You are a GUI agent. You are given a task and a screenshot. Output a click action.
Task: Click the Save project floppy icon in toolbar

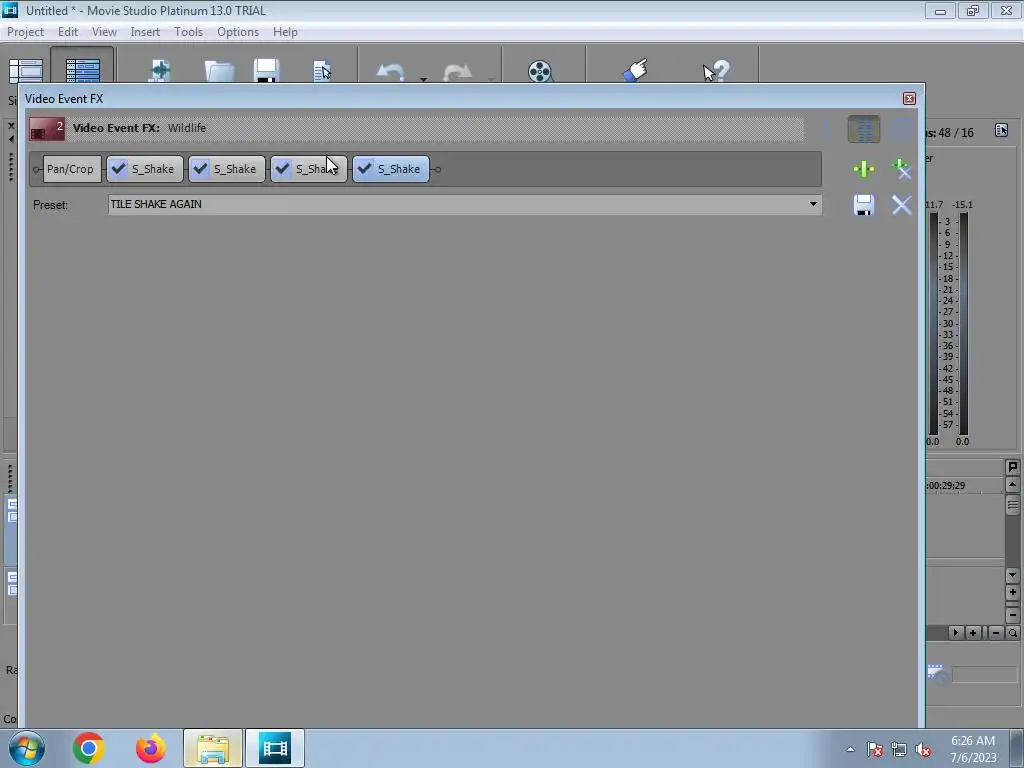(266, 71)
